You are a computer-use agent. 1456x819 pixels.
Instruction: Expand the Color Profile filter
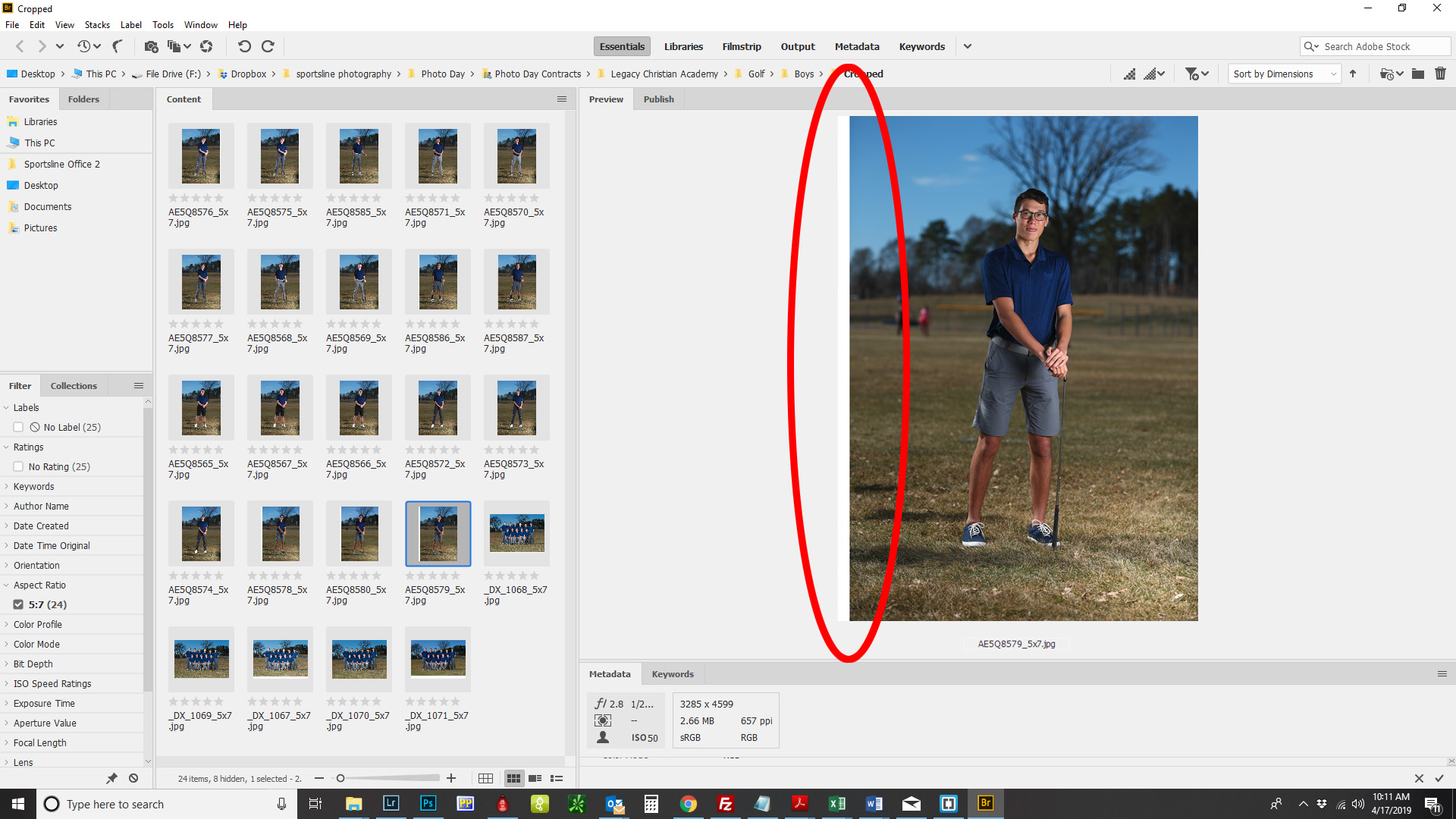coord(7,624)
